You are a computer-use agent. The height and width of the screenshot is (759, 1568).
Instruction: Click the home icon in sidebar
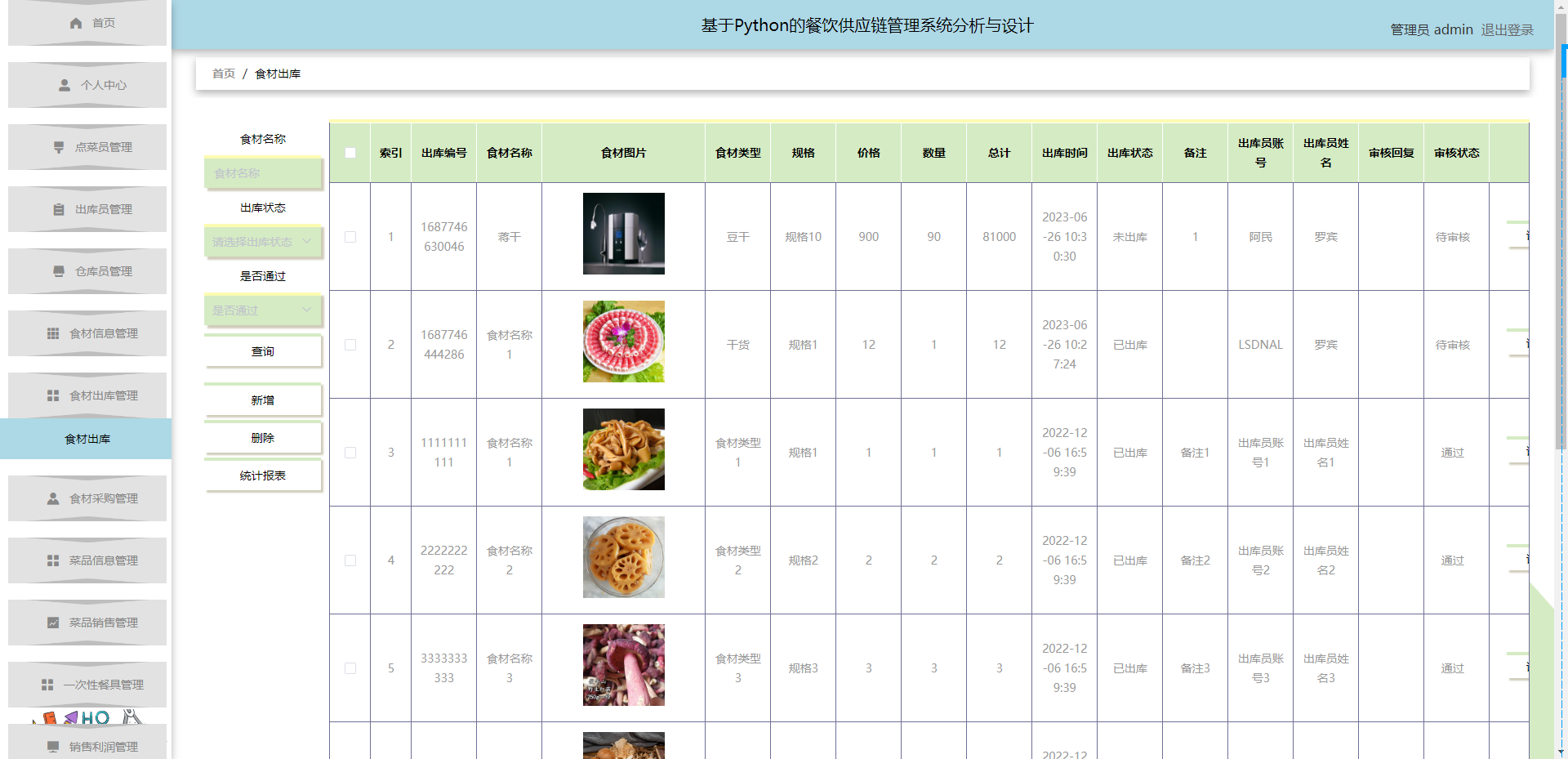click(76, 23)
